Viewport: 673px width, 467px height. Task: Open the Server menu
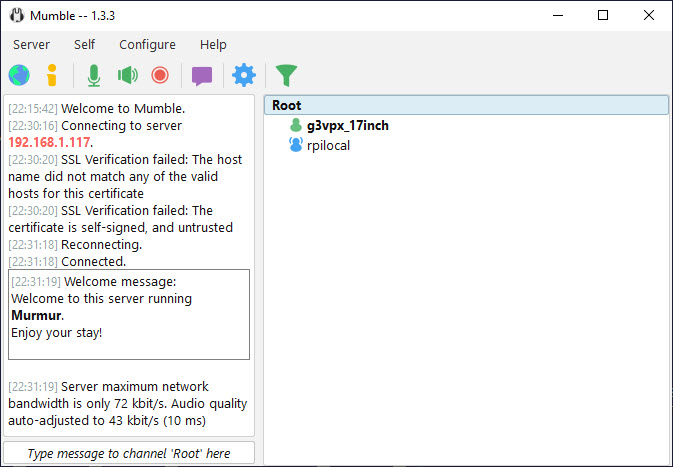pos(31,45)
